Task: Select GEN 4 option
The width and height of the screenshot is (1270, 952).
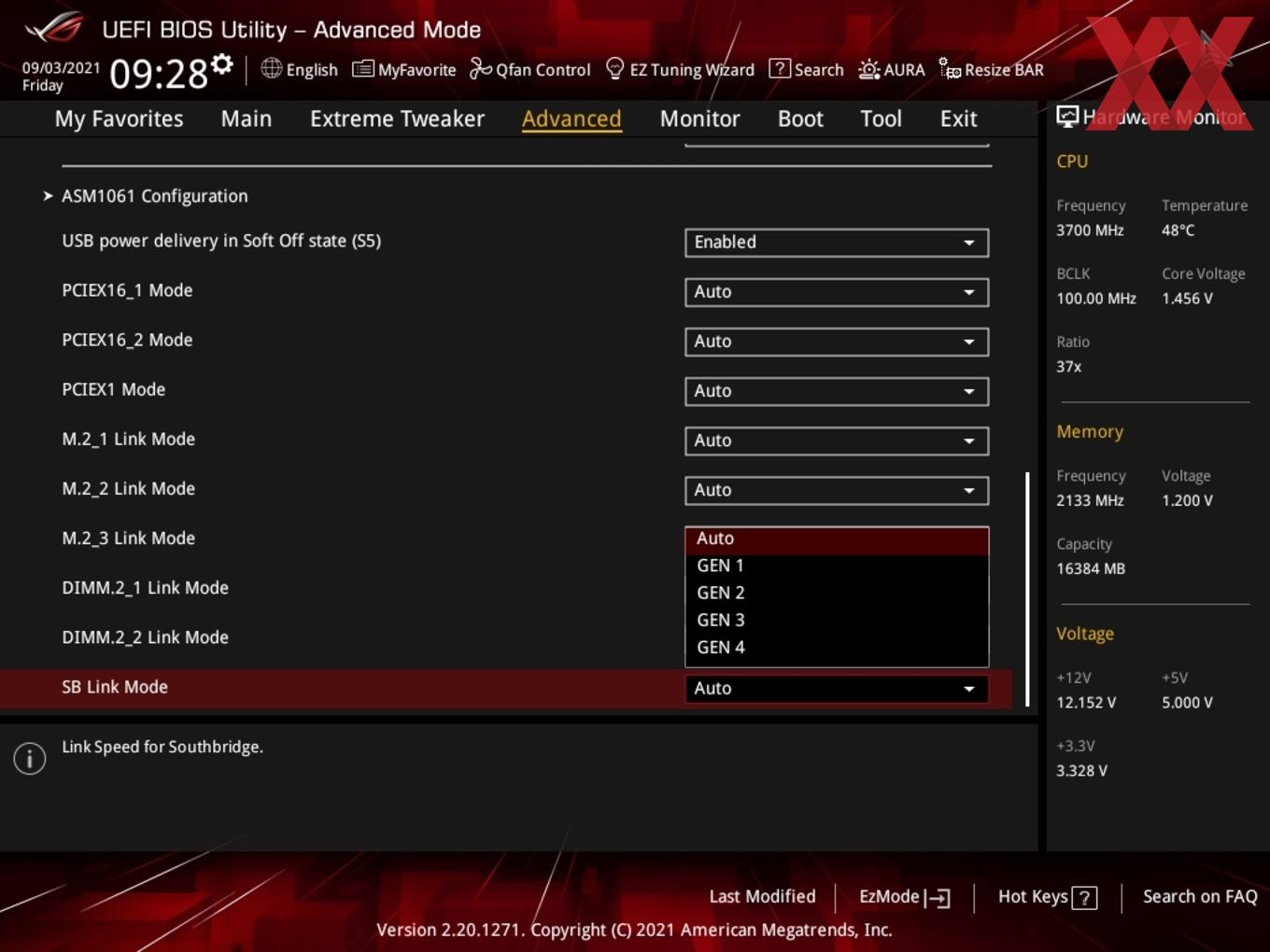Action: click(x=837, y=647)
